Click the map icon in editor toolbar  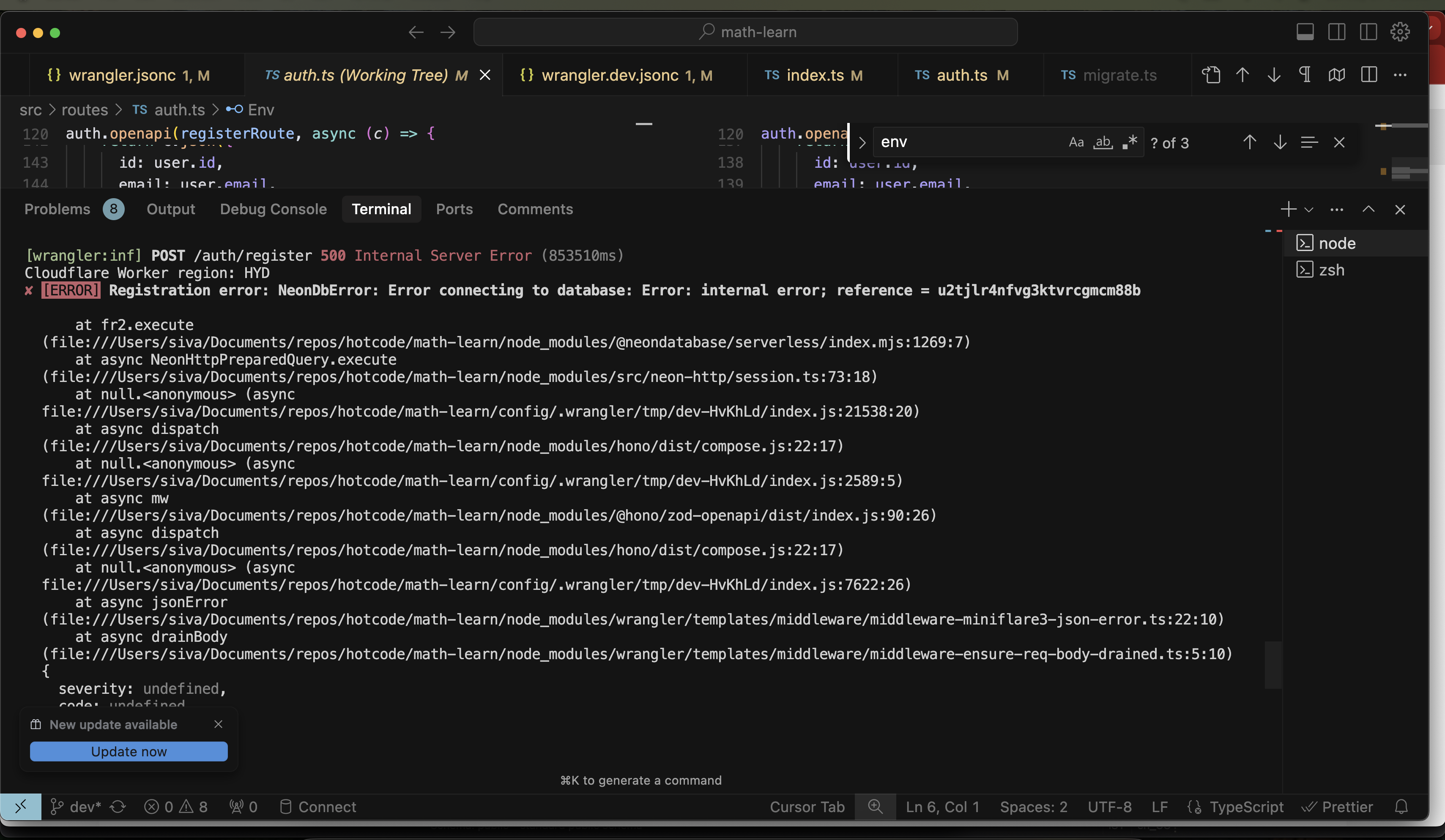(1337, 75)
